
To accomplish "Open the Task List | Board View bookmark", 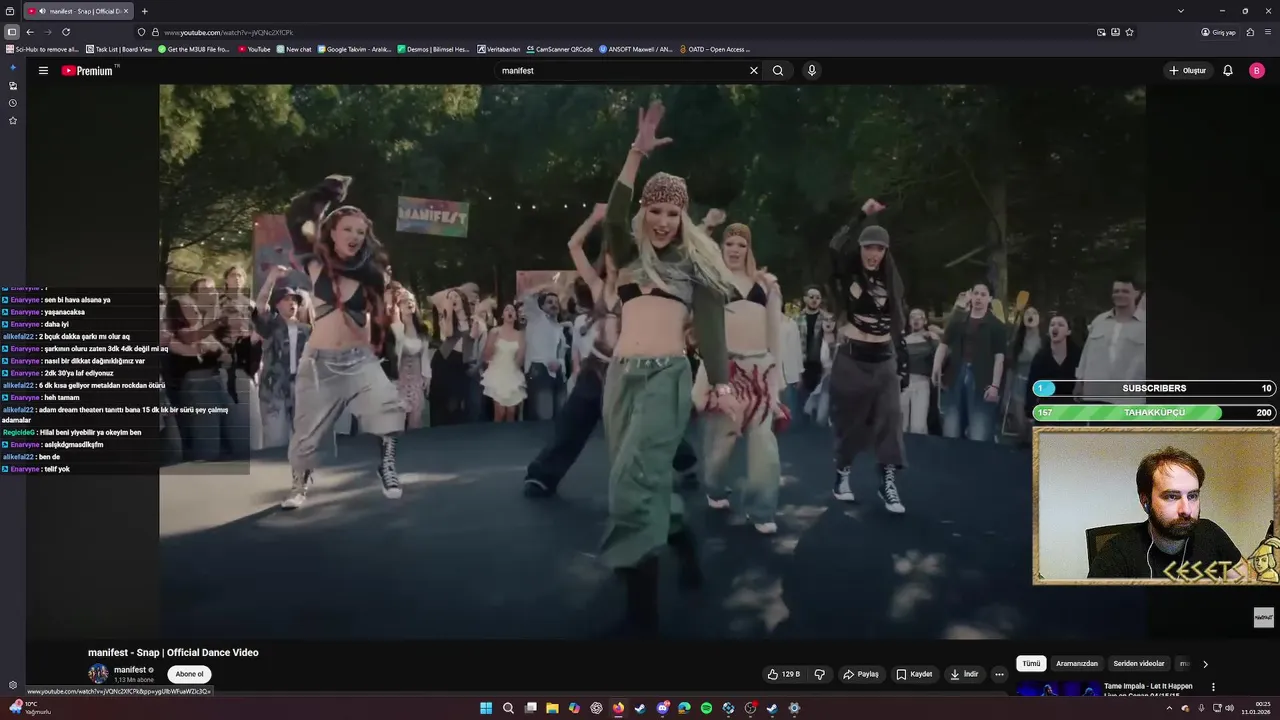I will pos(119,49).
